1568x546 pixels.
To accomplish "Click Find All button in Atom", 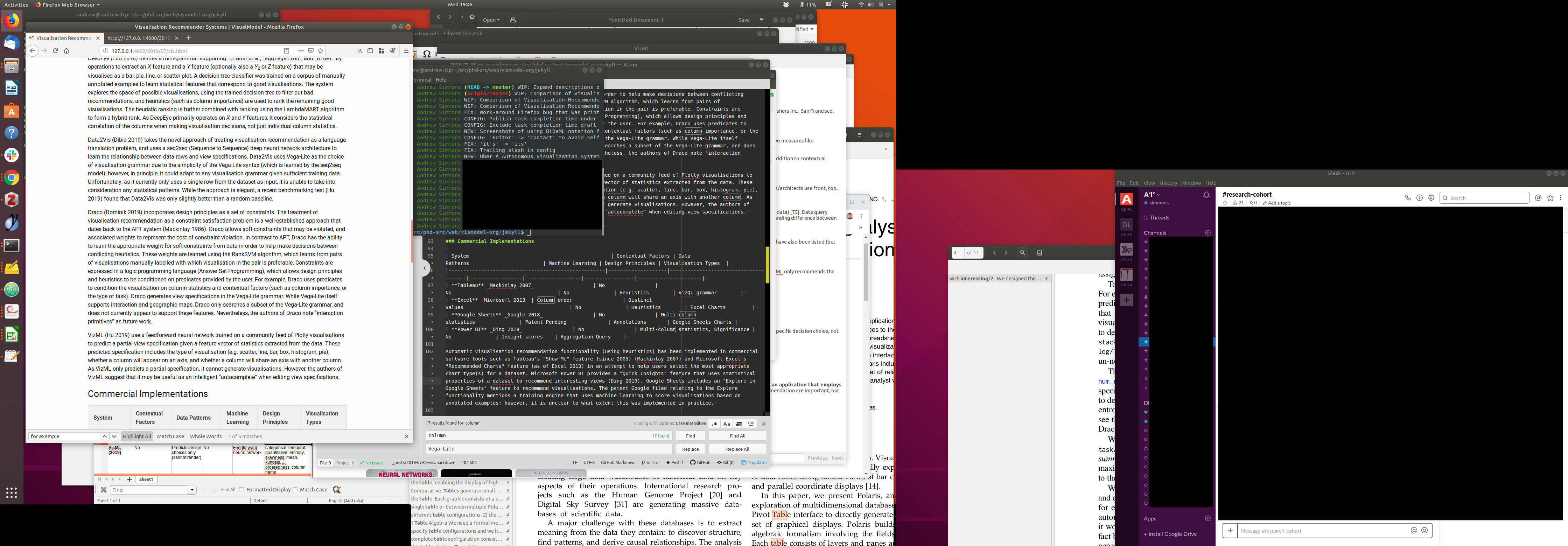I will point(737,436).
